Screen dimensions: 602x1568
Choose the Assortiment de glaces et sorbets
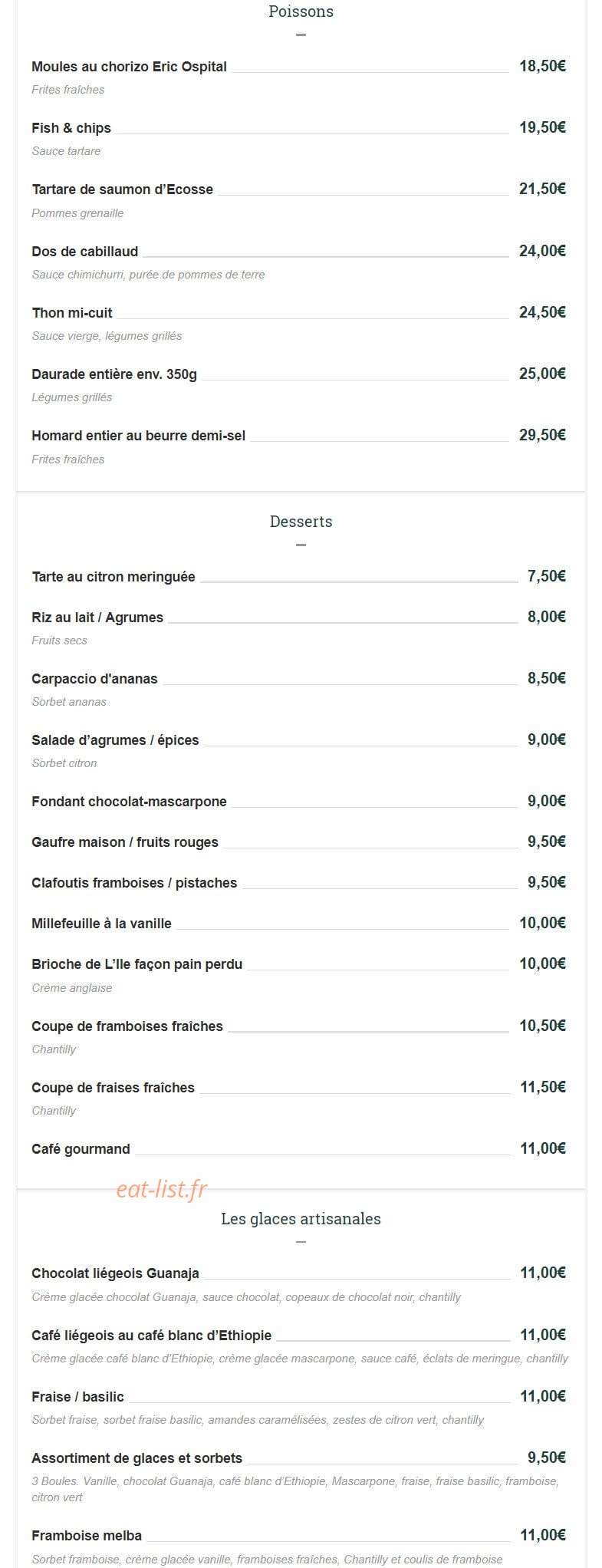point(137,1458)
